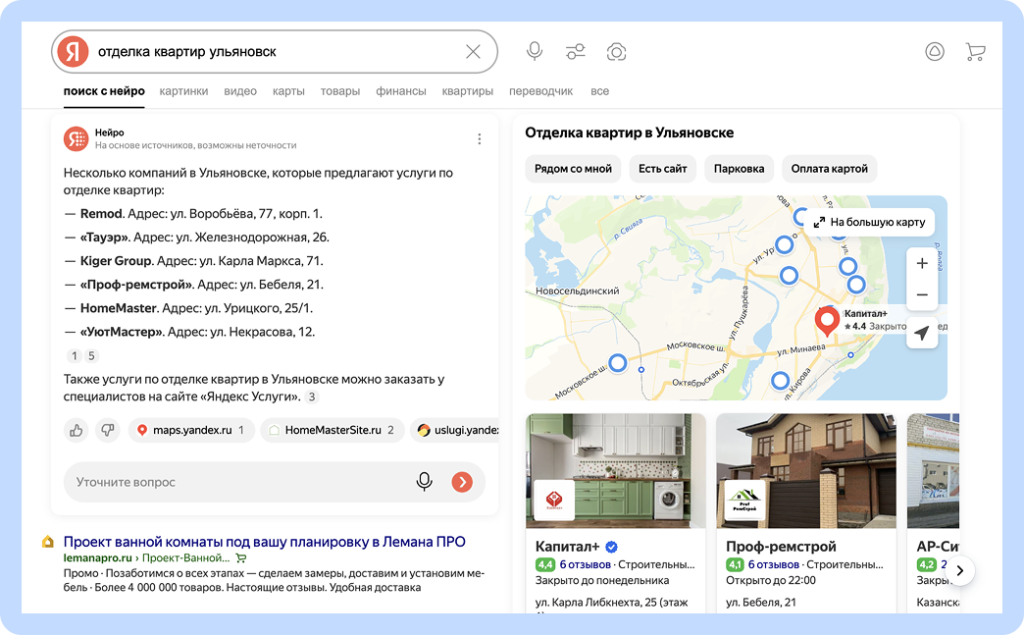Switch to the 'видео' tab
Image resolution: width=1024 pixels, height=635 pixels.
click(x=240, y=91)
